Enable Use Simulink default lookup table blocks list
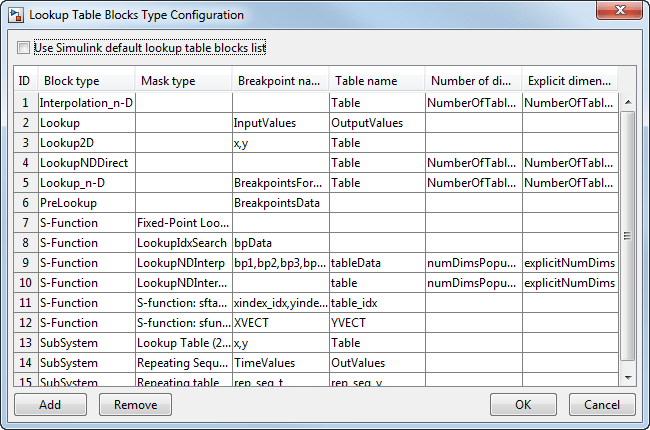The height and width of the screenshot is (430, 650). tap(24, 48)
